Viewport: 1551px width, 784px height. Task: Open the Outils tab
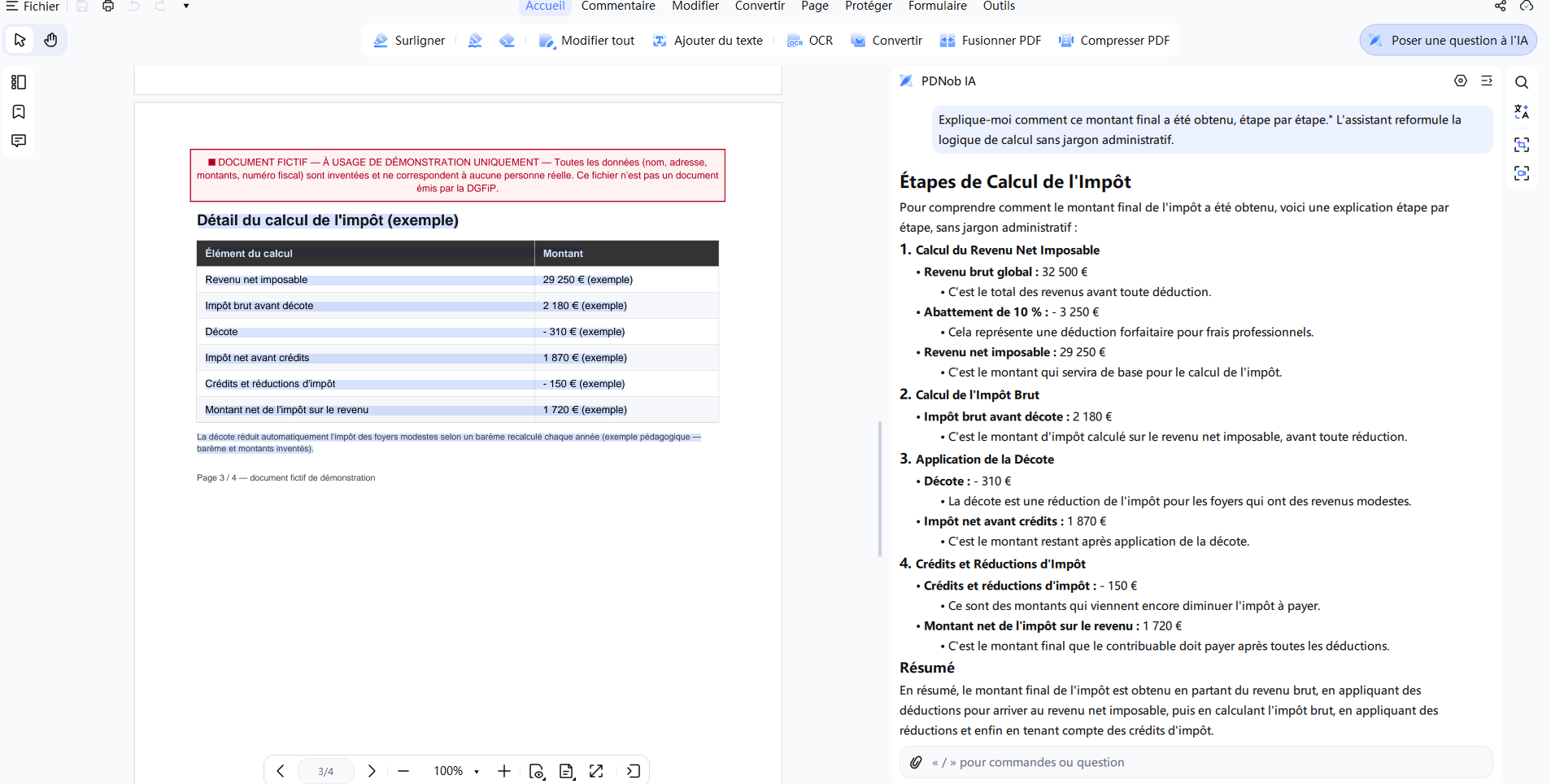coord(999,7)
